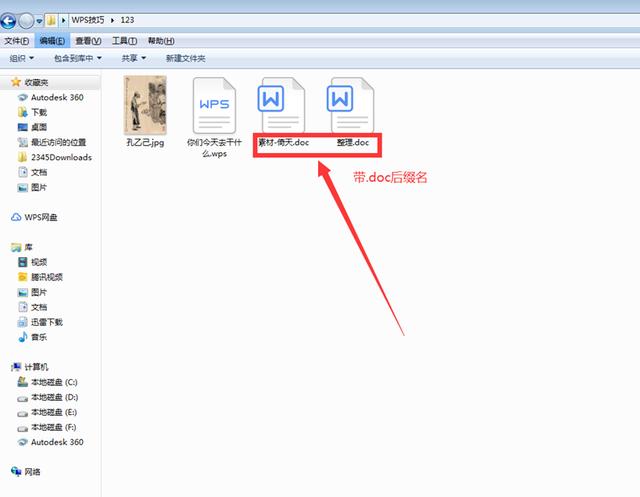Click the 视频 library icon

(x=22, y=262)
